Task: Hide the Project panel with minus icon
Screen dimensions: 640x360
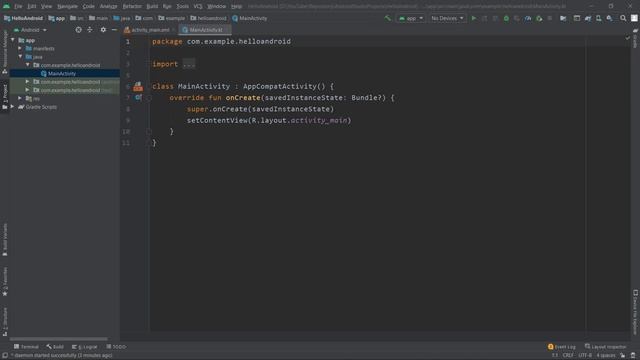Action: click(x=114, y=30)
